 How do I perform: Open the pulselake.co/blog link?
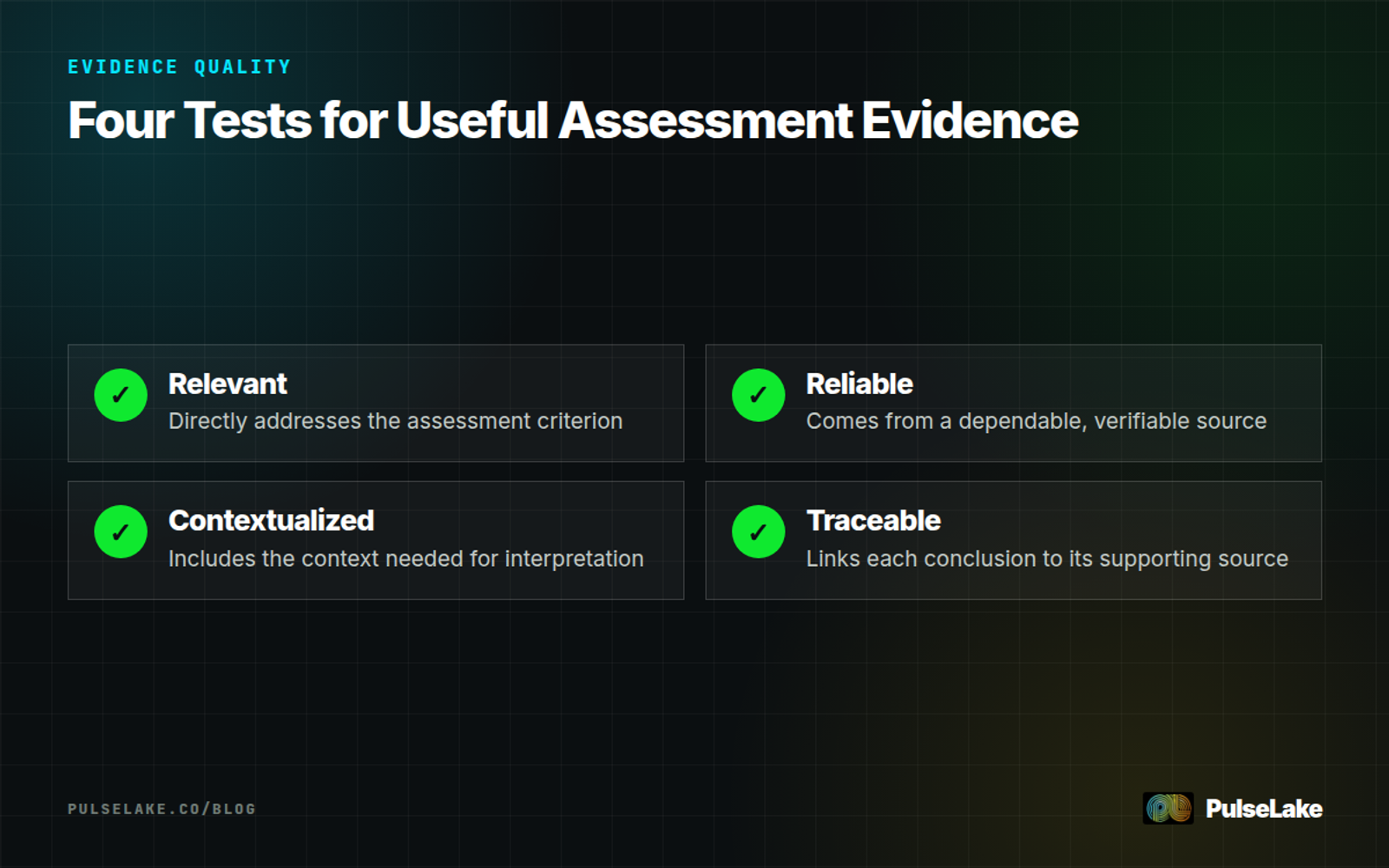(x=162, y=809)
